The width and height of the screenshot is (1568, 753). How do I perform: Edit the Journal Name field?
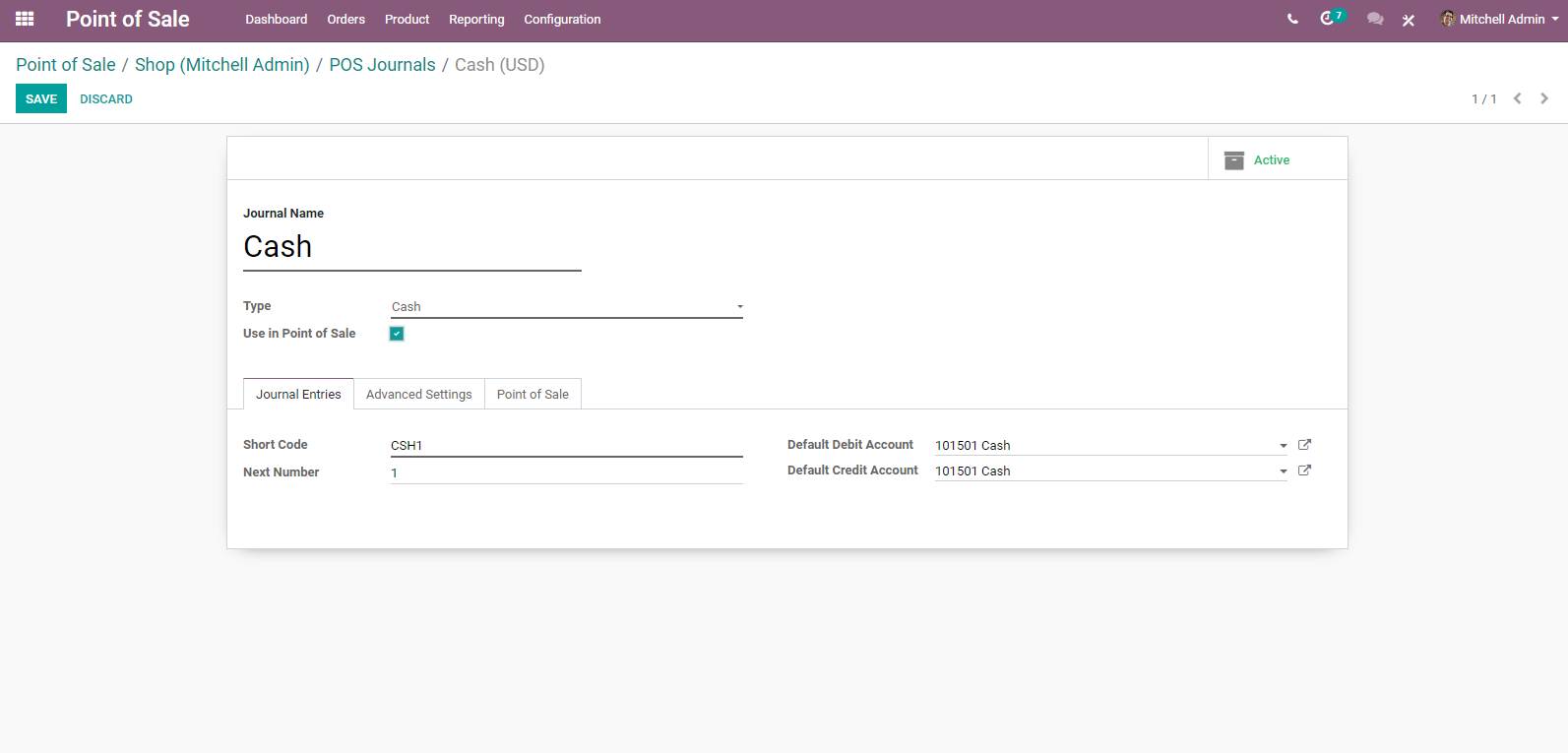(412, 247)
